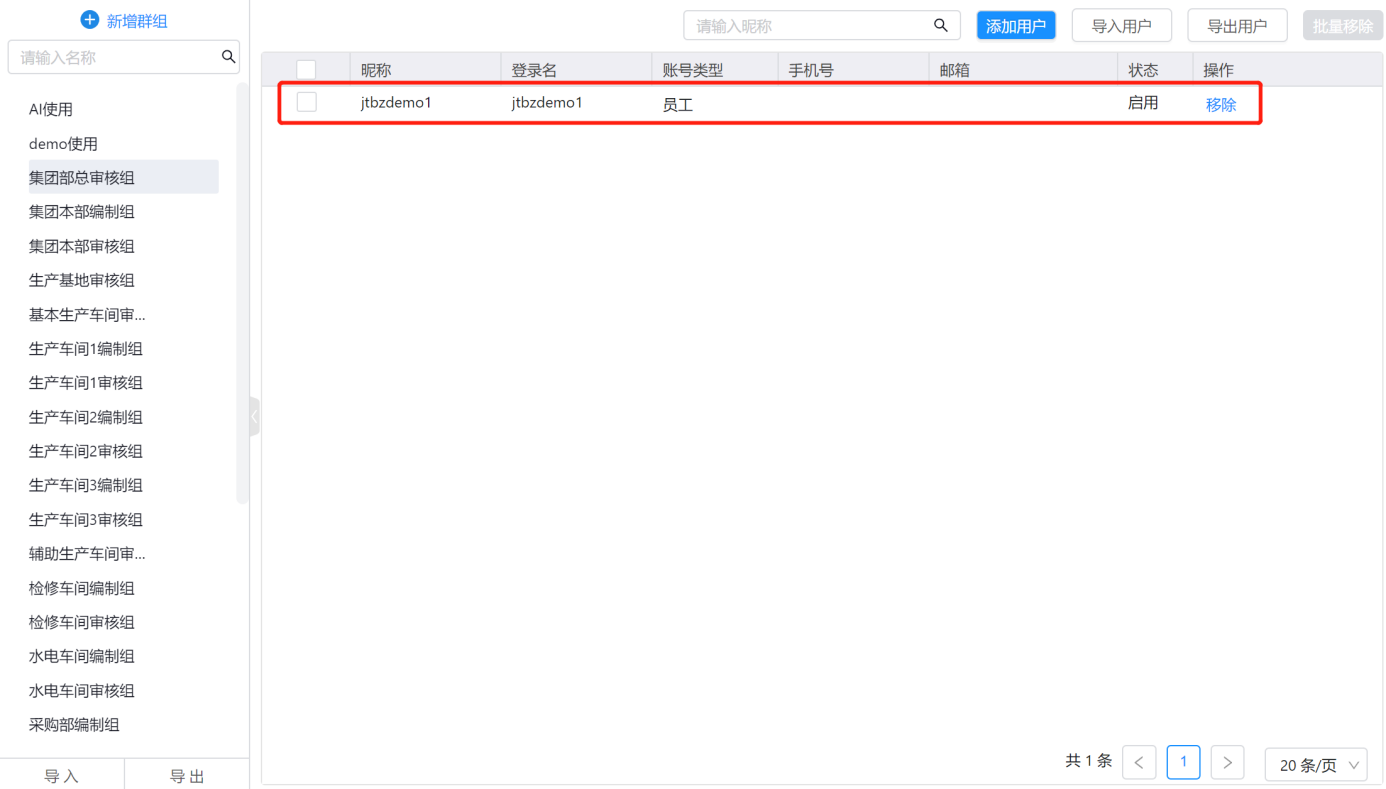Select the 集团部总审核组 group
The height and width of the screenshot is (789, 1386).
[x=82, y=178]
